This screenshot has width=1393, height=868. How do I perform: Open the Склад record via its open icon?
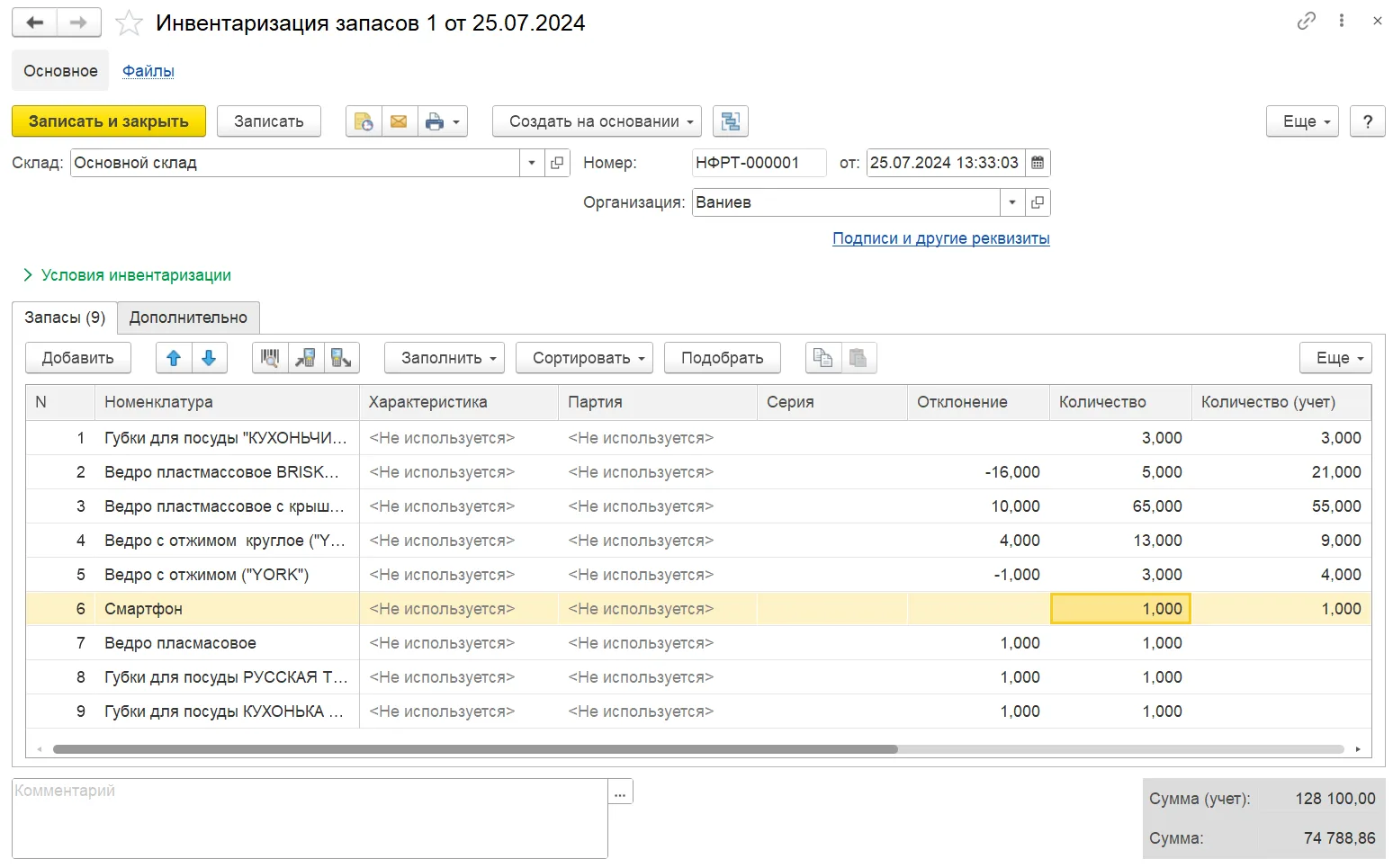[x=557, y=163]
